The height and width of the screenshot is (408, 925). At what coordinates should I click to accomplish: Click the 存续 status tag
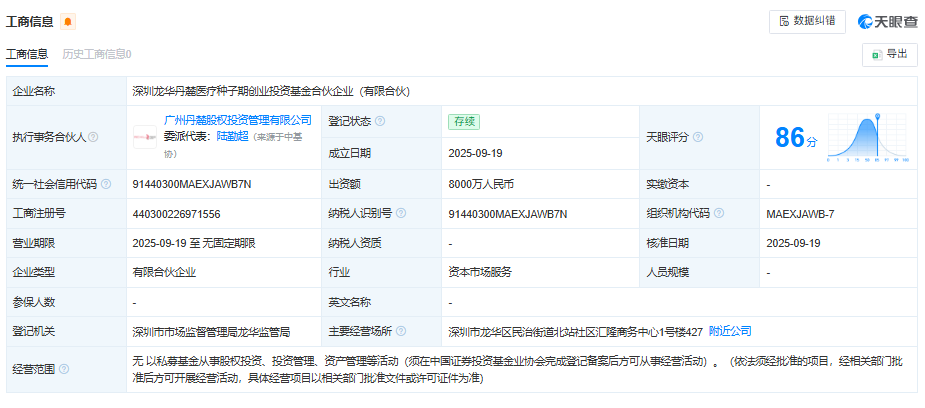464,121
